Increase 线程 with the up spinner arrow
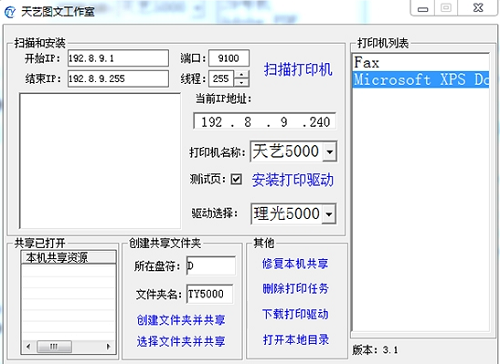The height and width of the screenshot is (364, 500). (242, 75)
